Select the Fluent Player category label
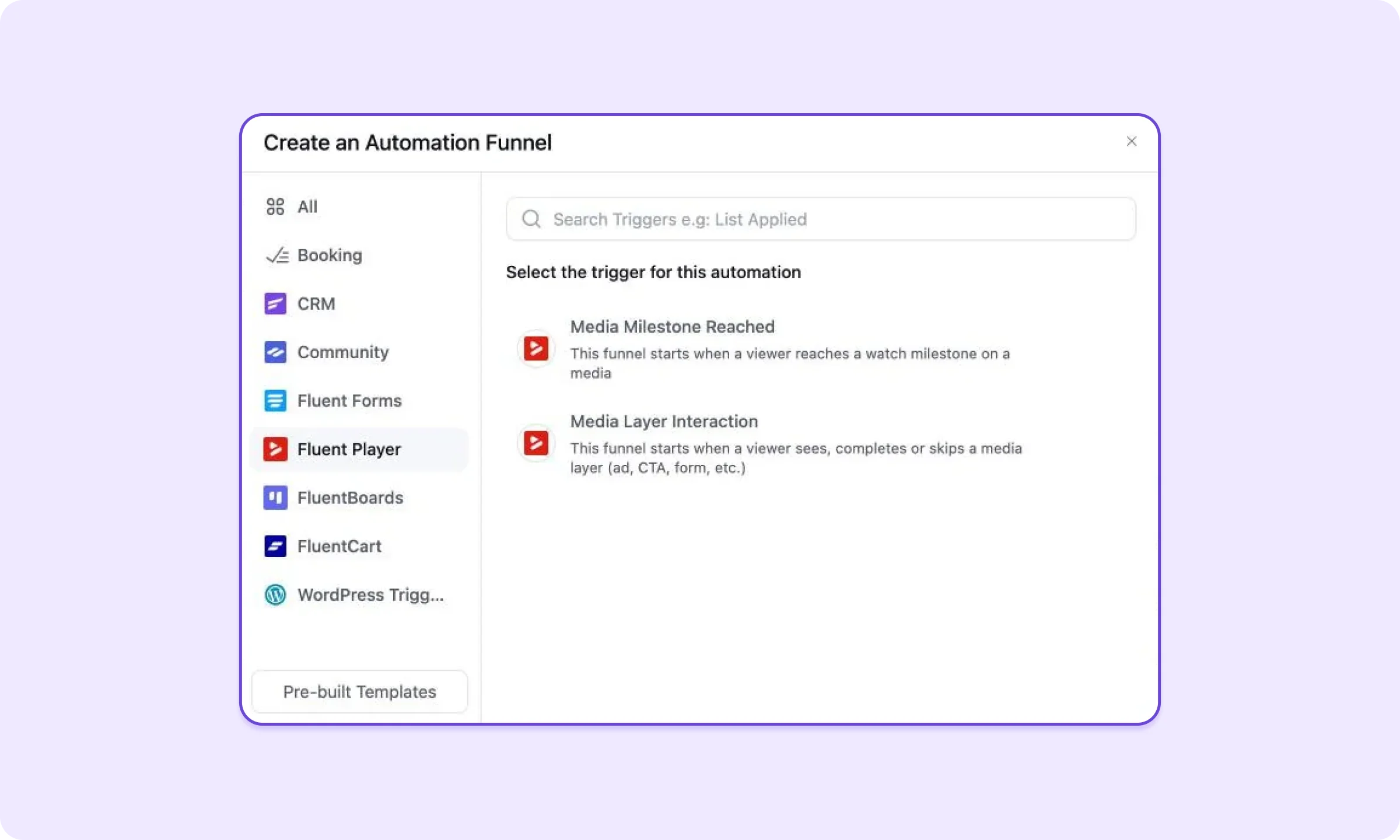The height and width of the screenshot is (840, 1400). coord(349,449)
